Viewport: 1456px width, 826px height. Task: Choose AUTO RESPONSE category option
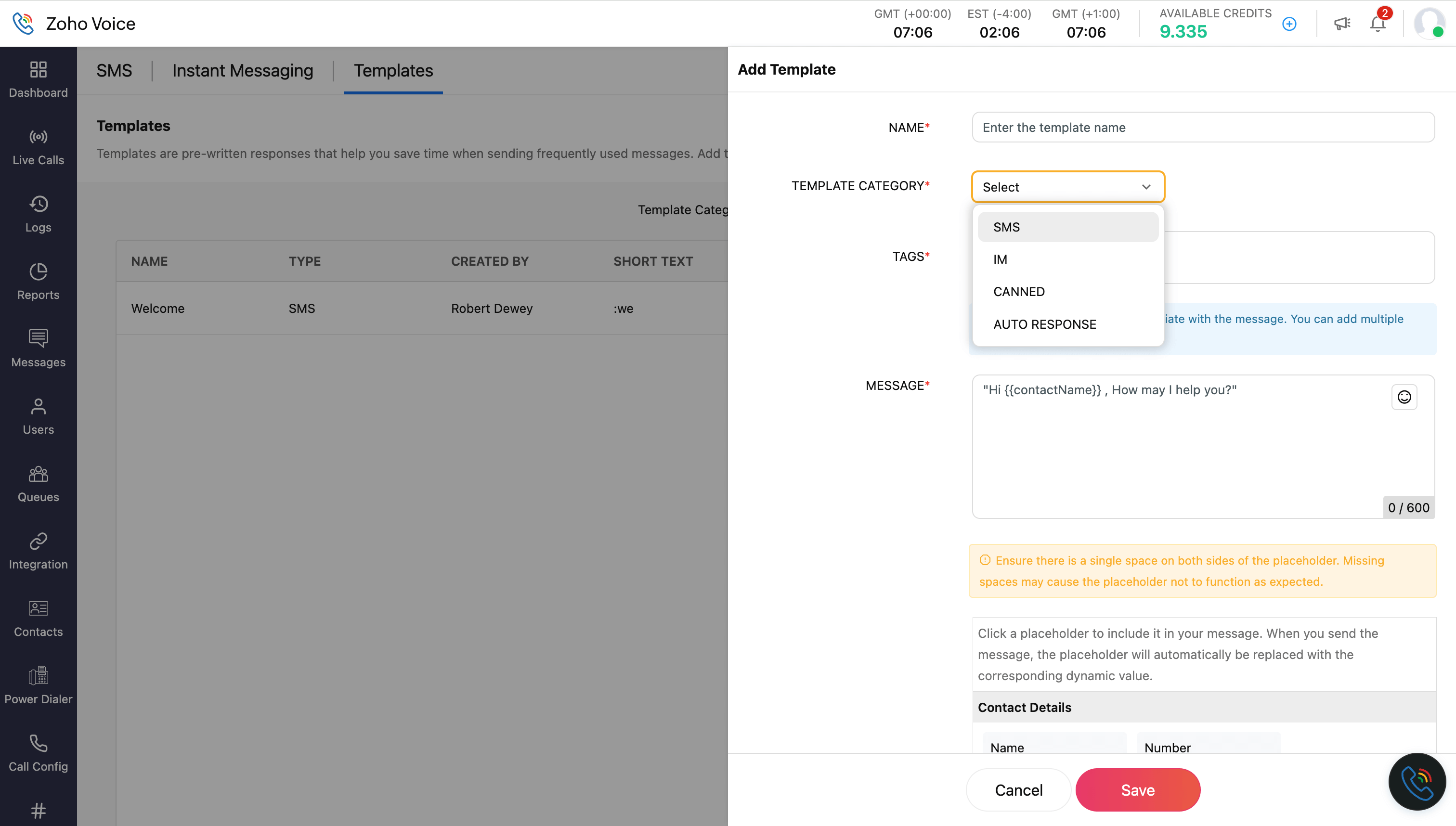(1044, 324)
